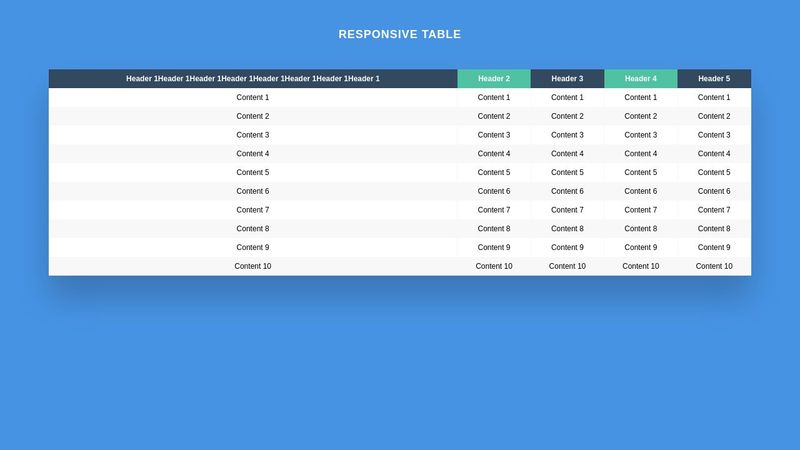This screenshot has width=800, height=450.
Task: Click the Header 5 column heading
Action: (714, 79)
